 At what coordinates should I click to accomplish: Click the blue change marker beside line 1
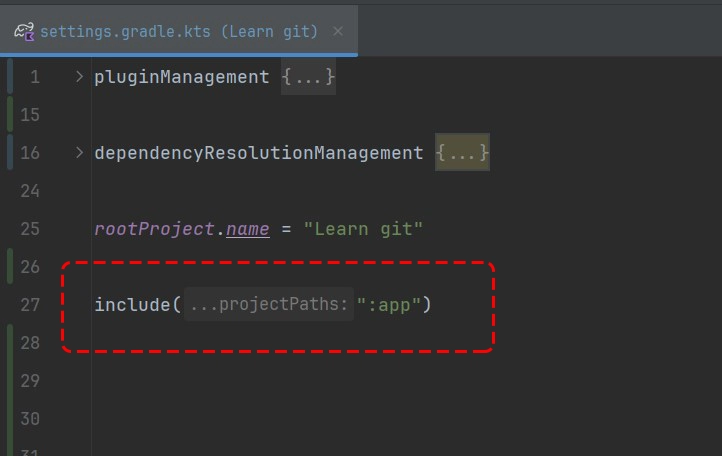point(9,77)
